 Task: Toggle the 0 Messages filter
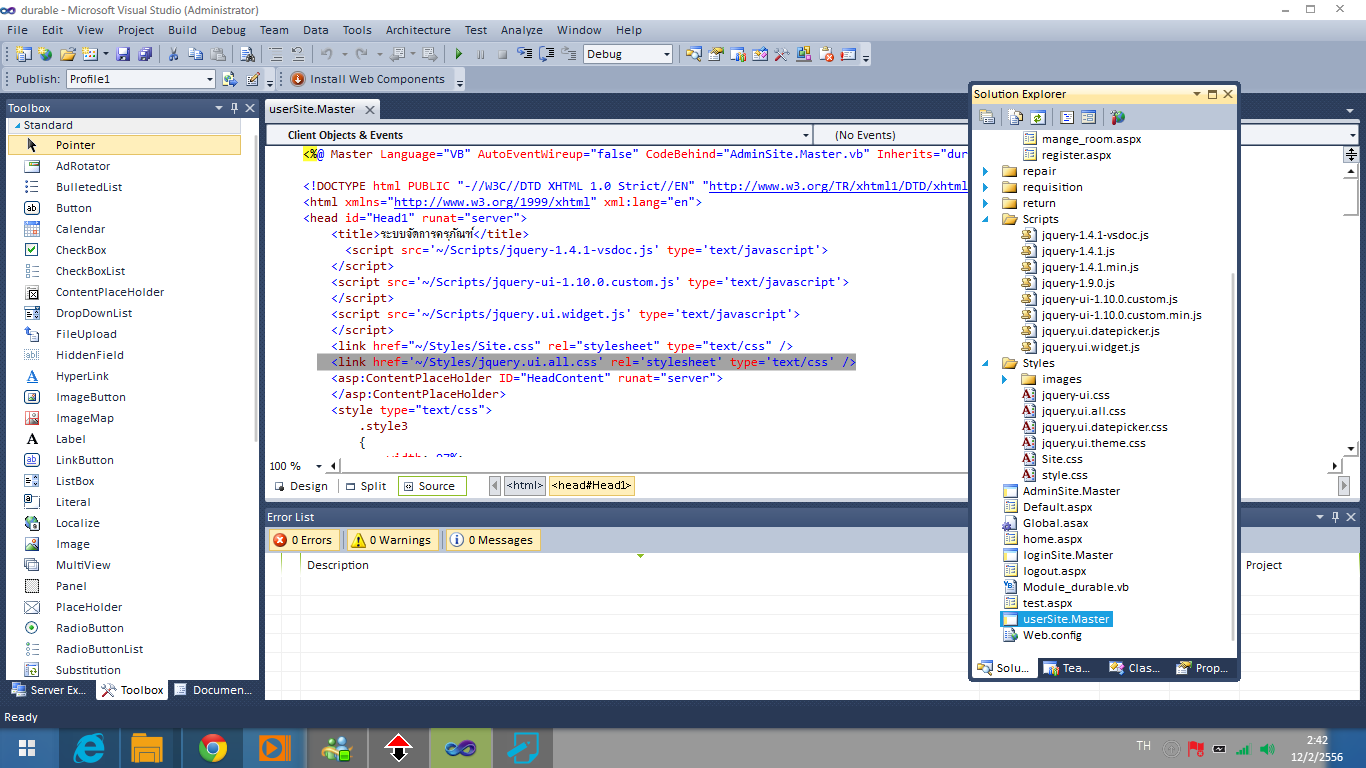(x=492, y=540)
